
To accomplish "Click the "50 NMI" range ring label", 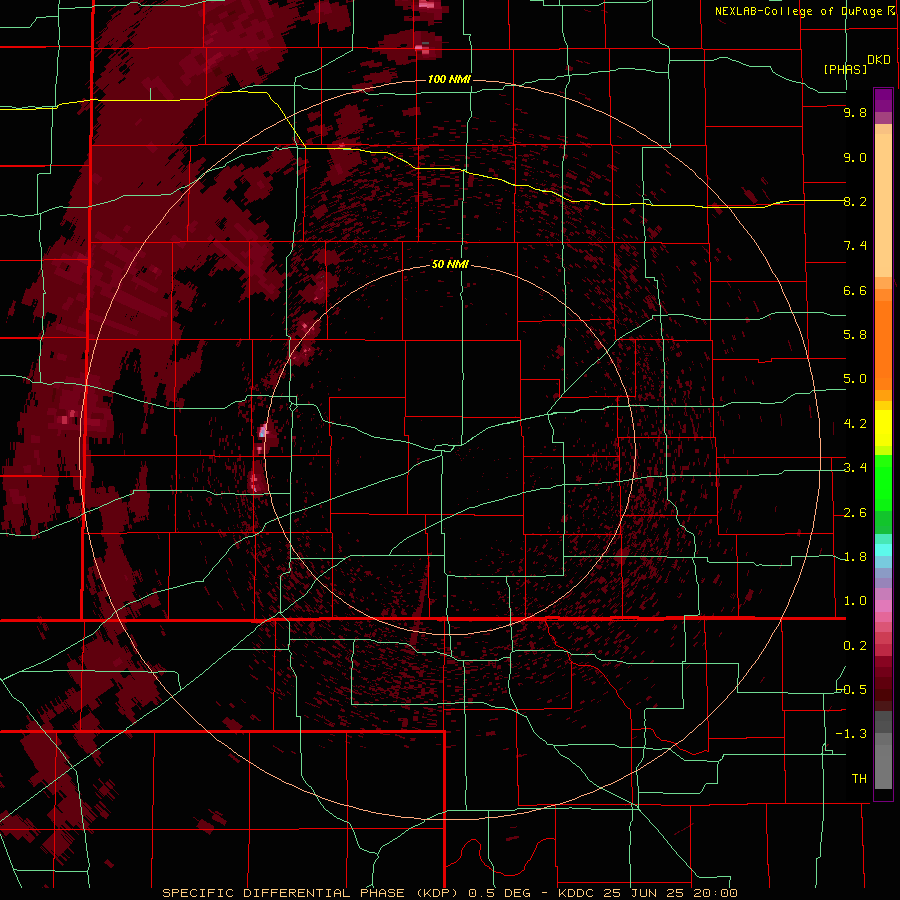I will pyautogui.click(x=450, y=265).
